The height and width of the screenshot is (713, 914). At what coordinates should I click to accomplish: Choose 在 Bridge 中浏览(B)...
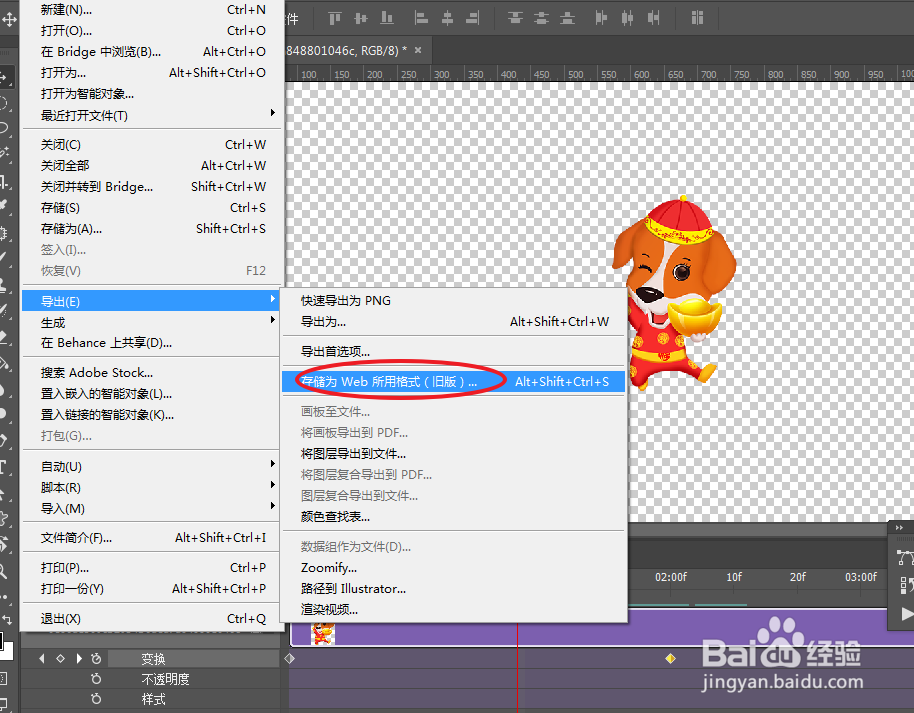pyautogui.click(x=152, y=51)
